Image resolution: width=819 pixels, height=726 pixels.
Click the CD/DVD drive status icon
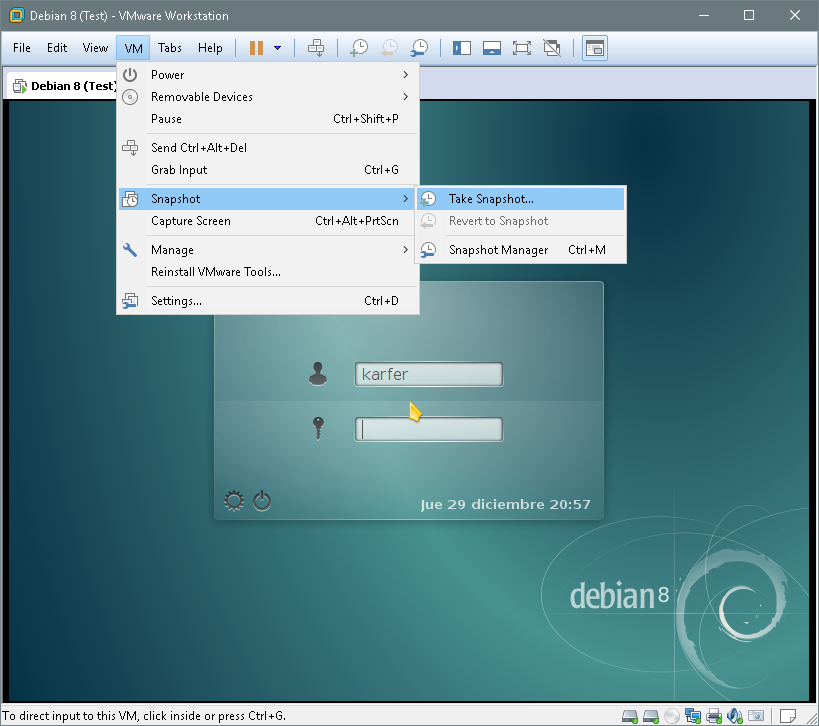pyautogui.click(x=672, y=716)
